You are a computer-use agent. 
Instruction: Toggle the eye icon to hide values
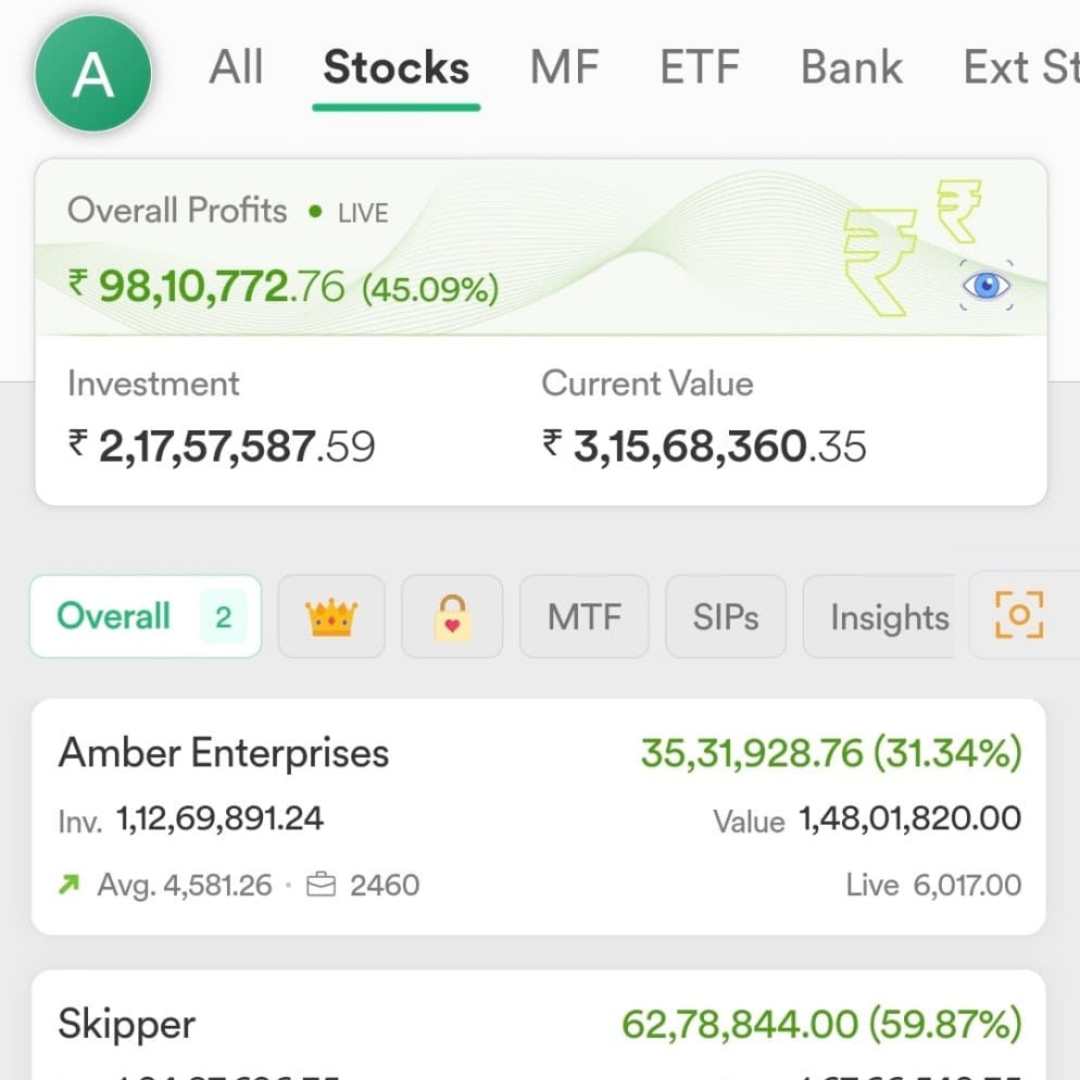pyautogui.click(x=986, y=285)
